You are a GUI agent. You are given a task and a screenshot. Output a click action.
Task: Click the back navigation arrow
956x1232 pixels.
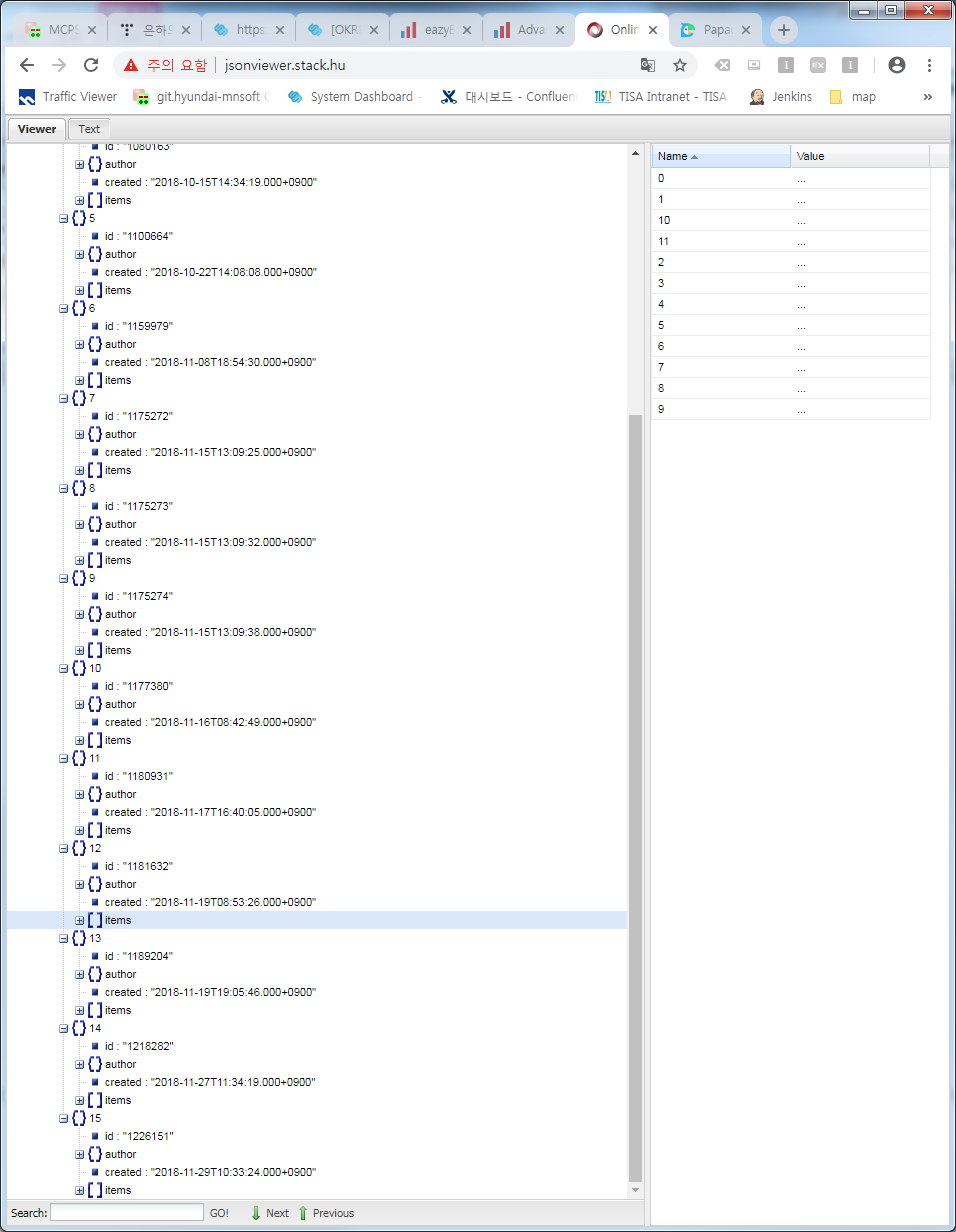coord(27,65)
